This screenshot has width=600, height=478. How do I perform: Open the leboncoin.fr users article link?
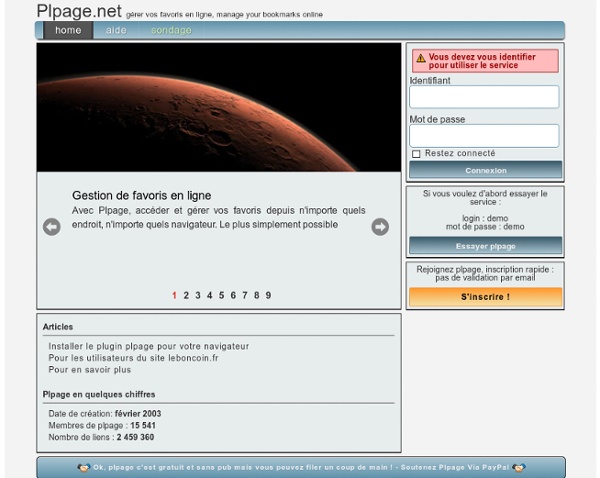point(133,358)
